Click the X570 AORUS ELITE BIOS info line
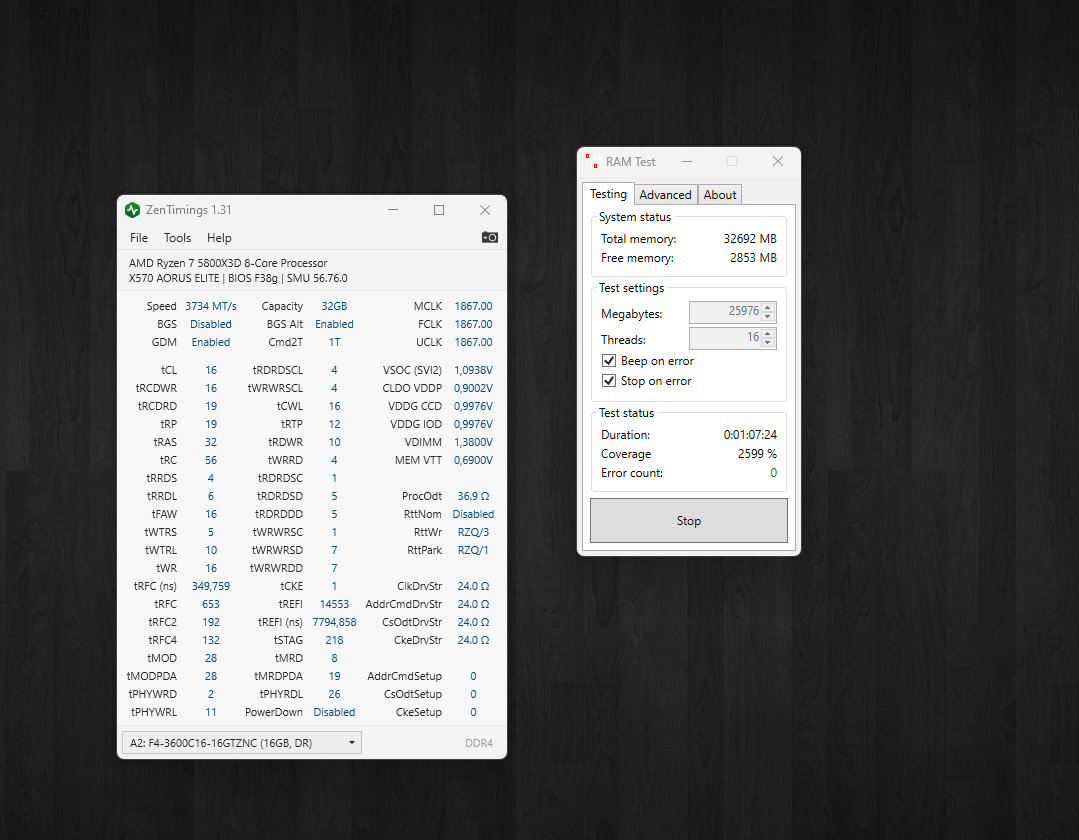1079x840 pixels. 238,278
